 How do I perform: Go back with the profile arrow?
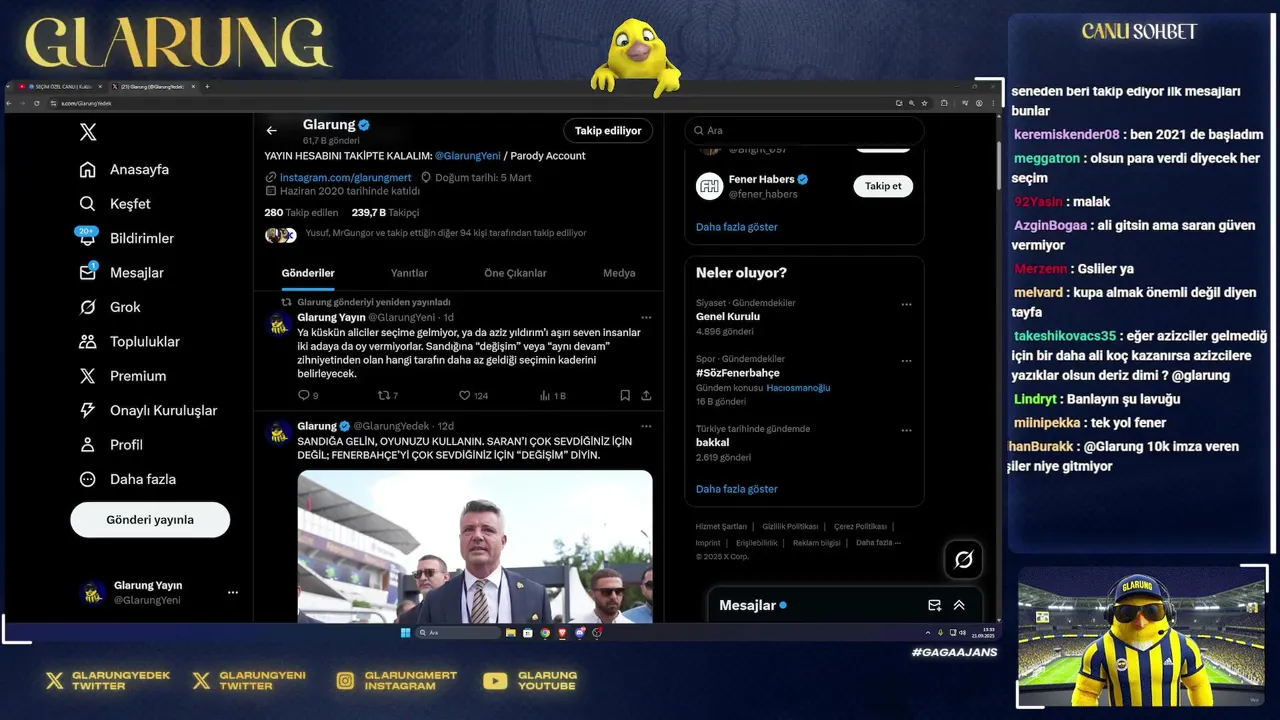tap(271, 130)
